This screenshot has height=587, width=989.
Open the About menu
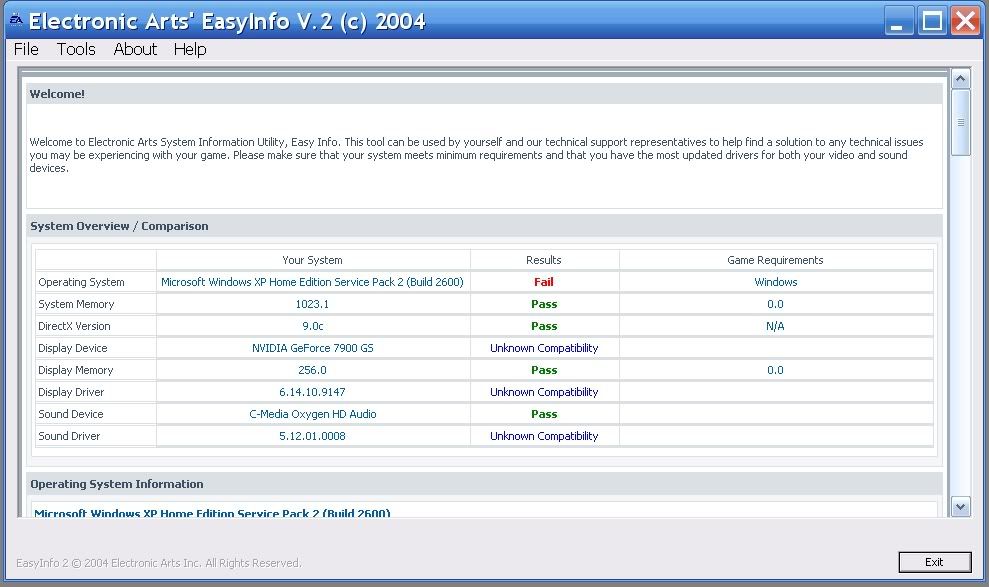(135, 49)
